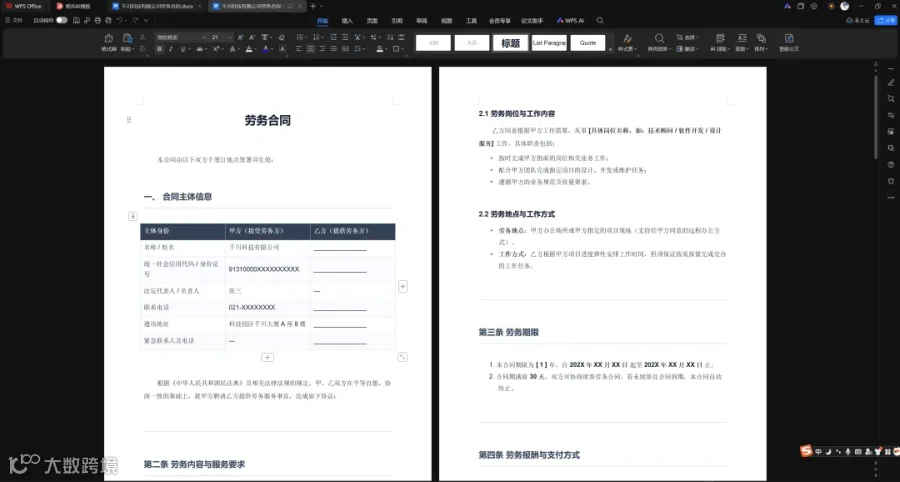Screen dimensions: 900x482
Task: Toggle bold formatting
Action: pos(160,49)
